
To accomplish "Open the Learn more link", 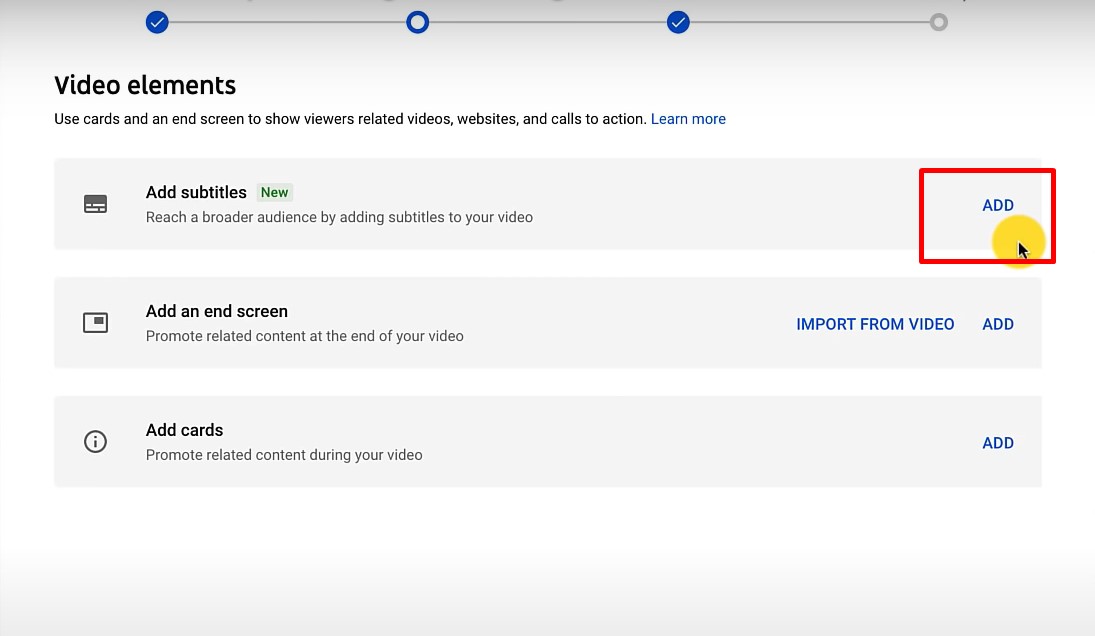I will click(x=688, y=119).
